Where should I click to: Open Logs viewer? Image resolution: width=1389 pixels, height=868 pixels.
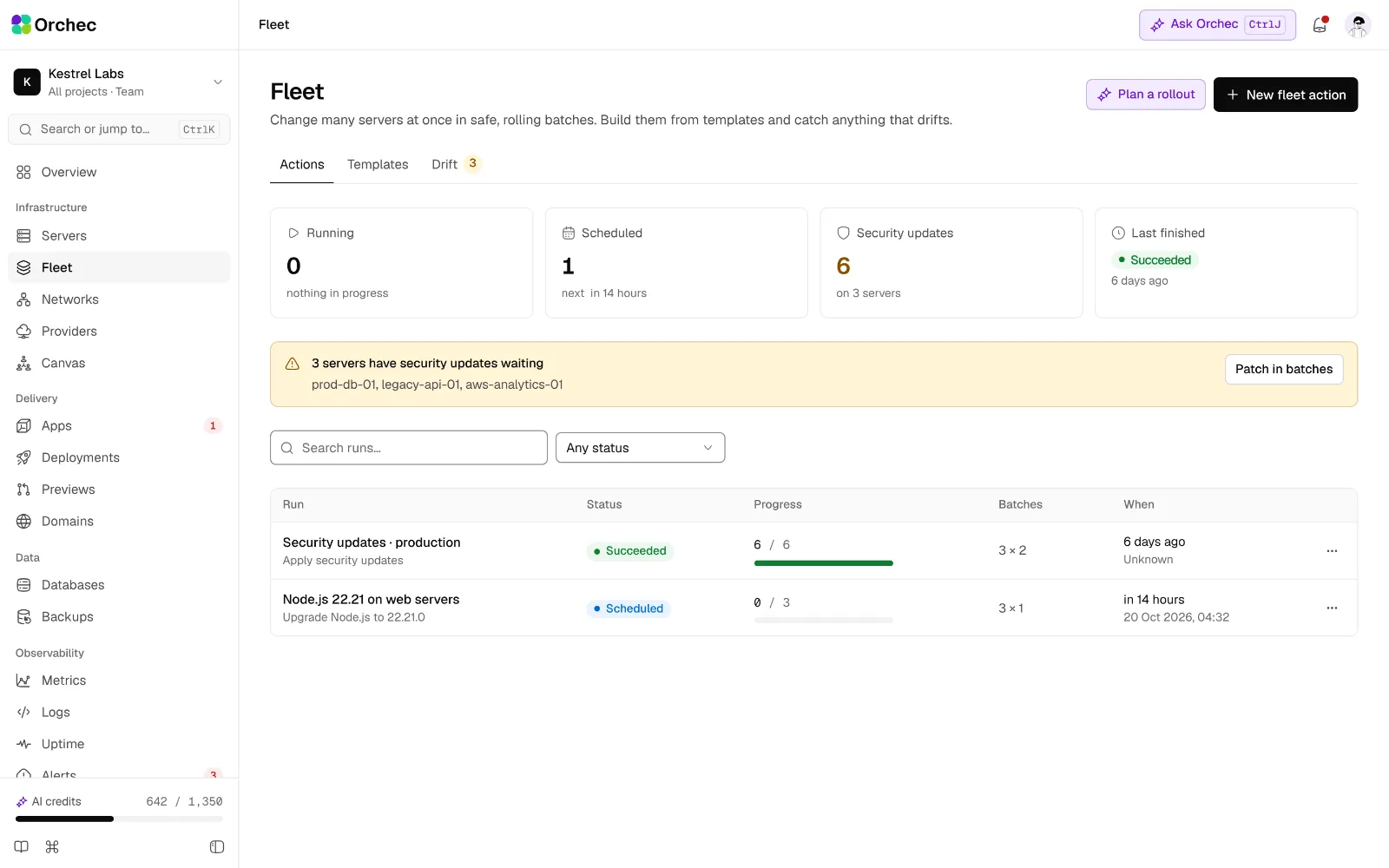click(119, 713)
